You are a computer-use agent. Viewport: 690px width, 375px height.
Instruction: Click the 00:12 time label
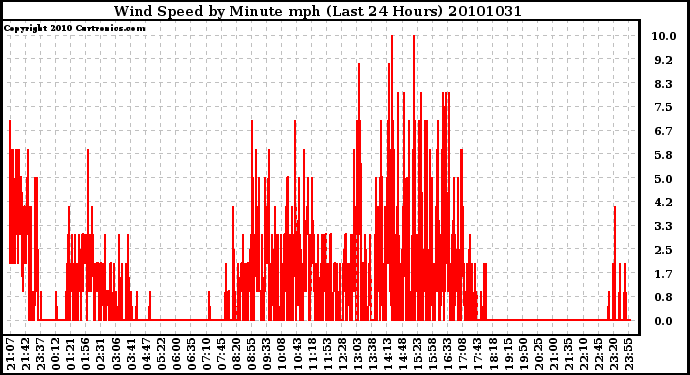tap(56, 355)
